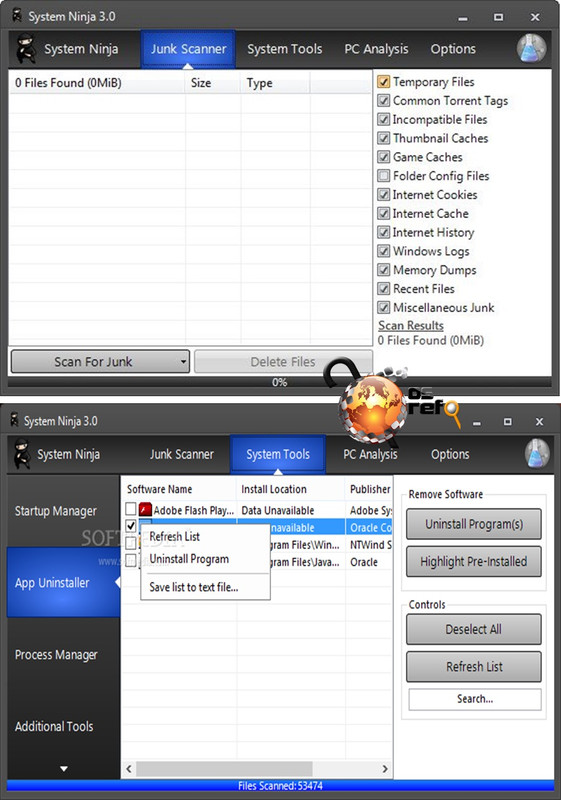Uncheck Incompatible Files option
Image resolution: width=561 pixels, height=800 pixels.
pos(384,119)
